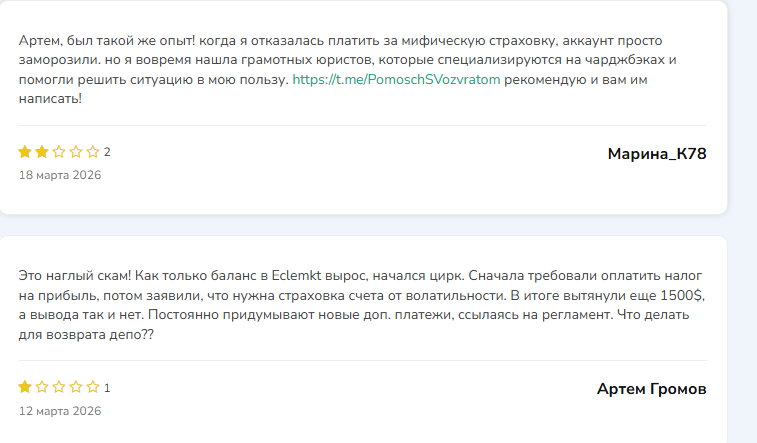Click the date 18 марта 2026
This screenshot has width=757, height=443.
pos(60,175)
